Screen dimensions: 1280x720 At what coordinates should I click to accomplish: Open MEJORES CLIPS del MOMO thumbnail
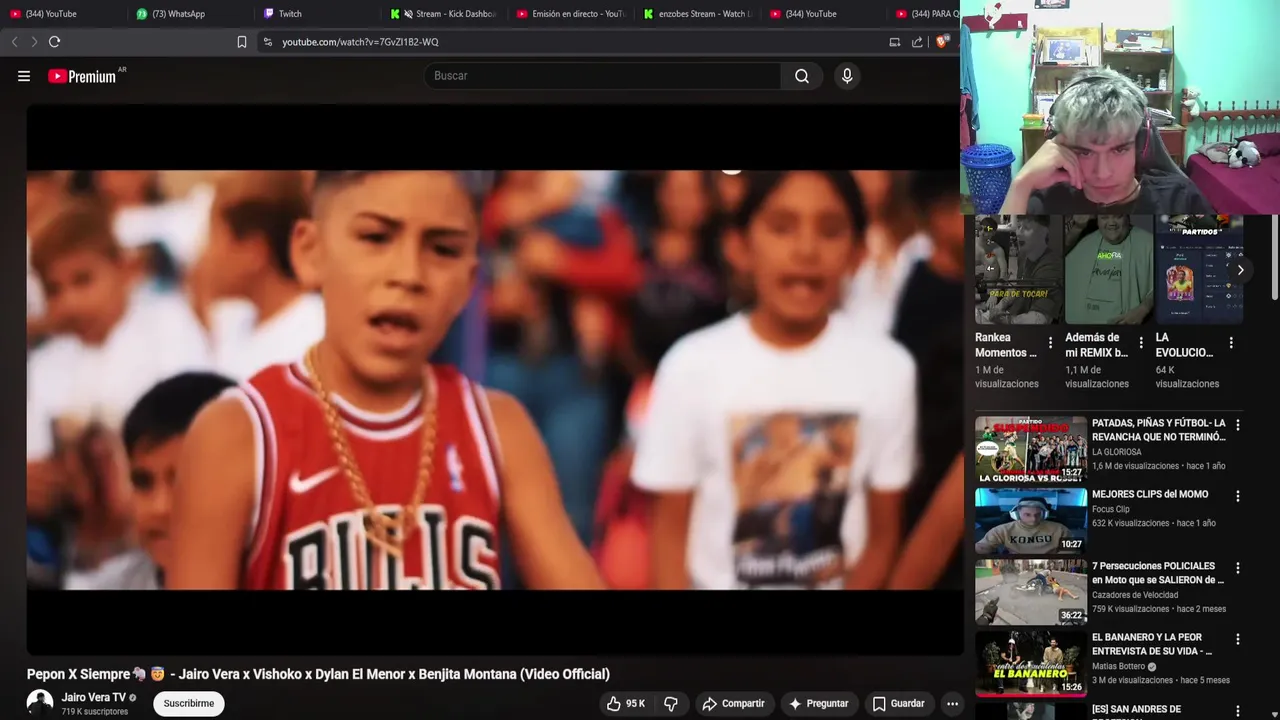click(1031, 520)
